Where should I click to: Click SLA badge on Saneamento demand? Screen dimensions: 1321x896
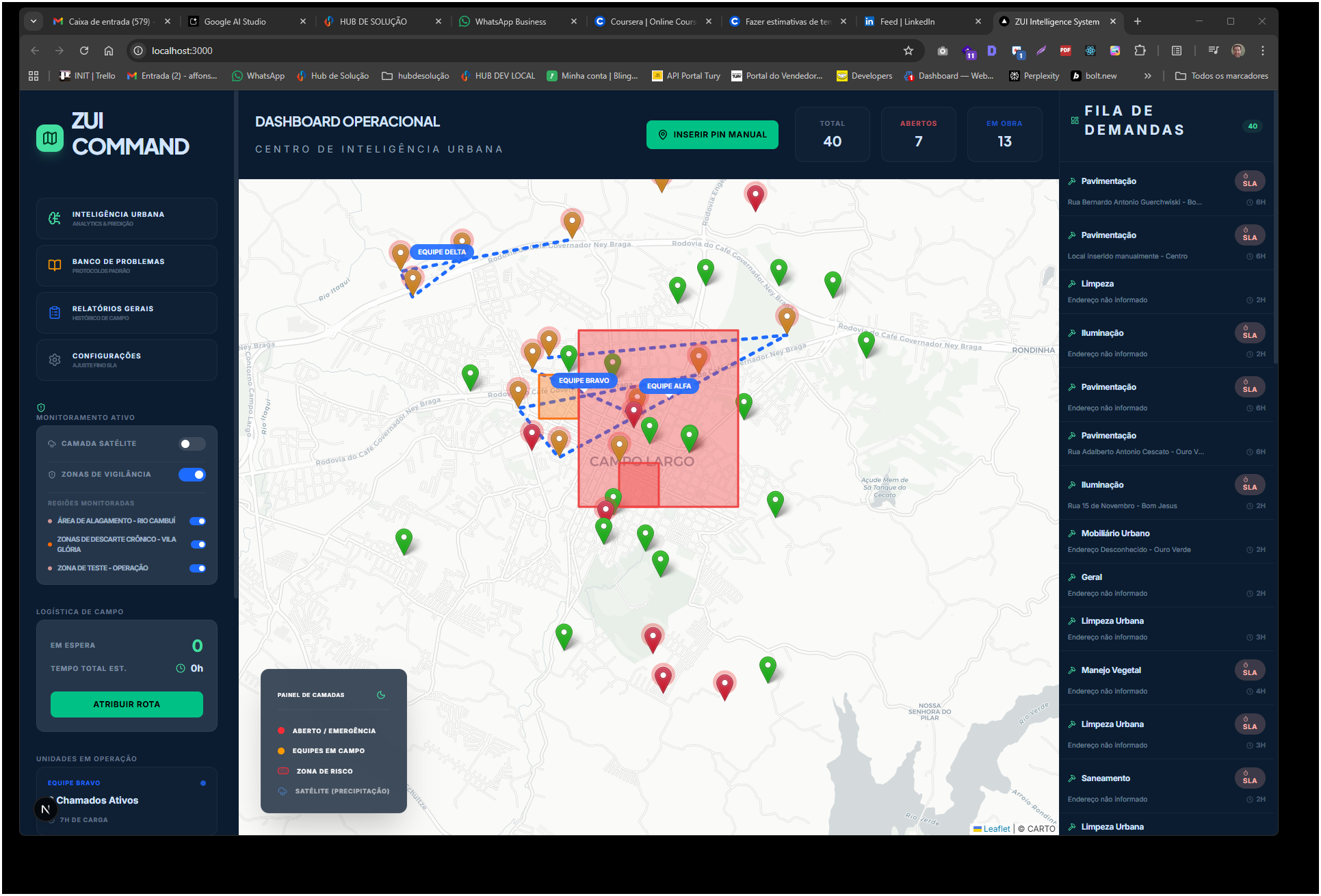coord(1250,778)
